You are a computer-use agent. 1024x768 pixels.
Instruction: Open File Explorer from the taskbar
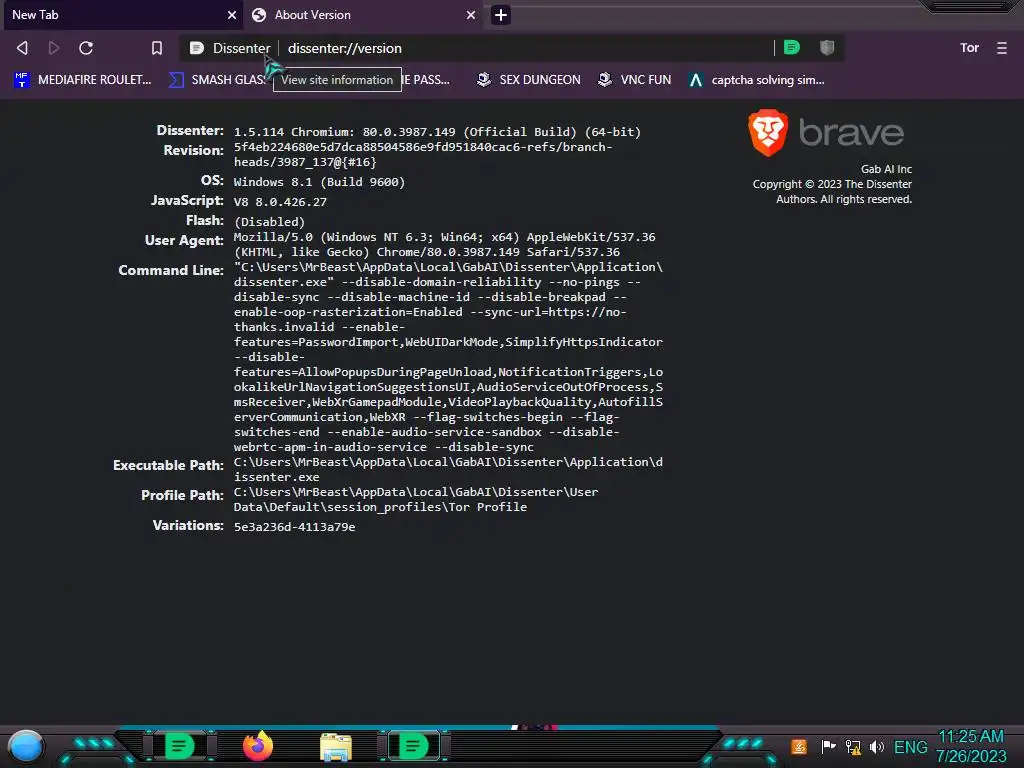tap(336, 747)
